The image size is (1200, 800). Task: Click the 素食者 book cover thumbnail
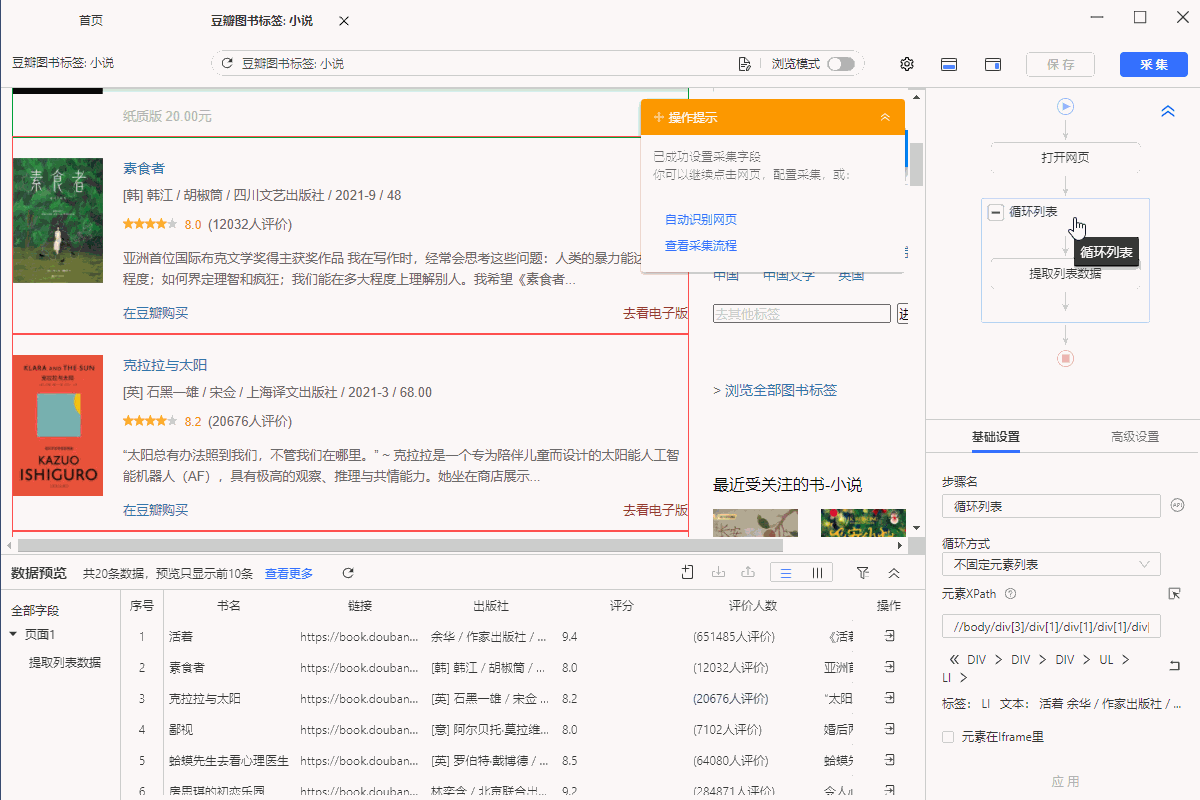(x=57, y=220)
